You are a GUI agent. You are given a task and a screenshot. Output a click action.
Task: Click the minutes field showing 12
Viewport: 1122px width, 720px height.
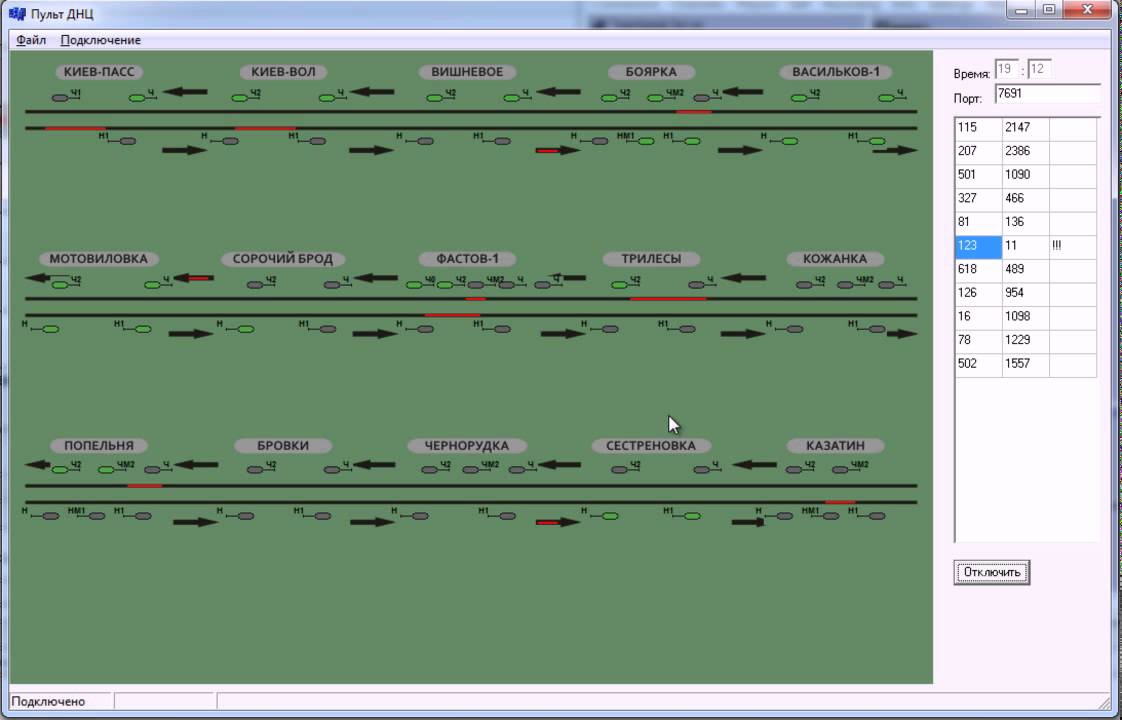pos(1039,69)
